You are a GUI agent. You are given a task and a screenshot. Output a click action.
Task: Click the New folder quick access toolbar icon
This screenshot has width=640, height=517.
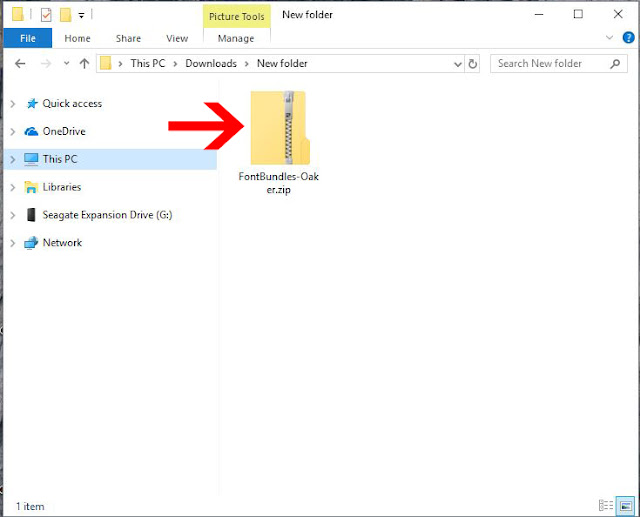(65, 15)
